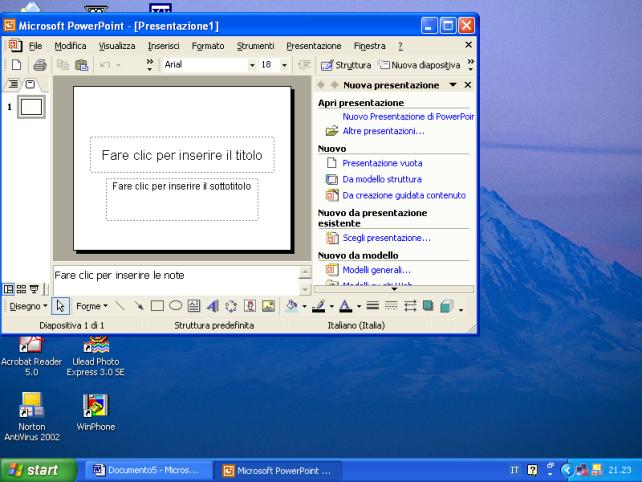Screen dimensions: 642x482
Task: Click the Print icon in toolbar
Action: point(40,65)
